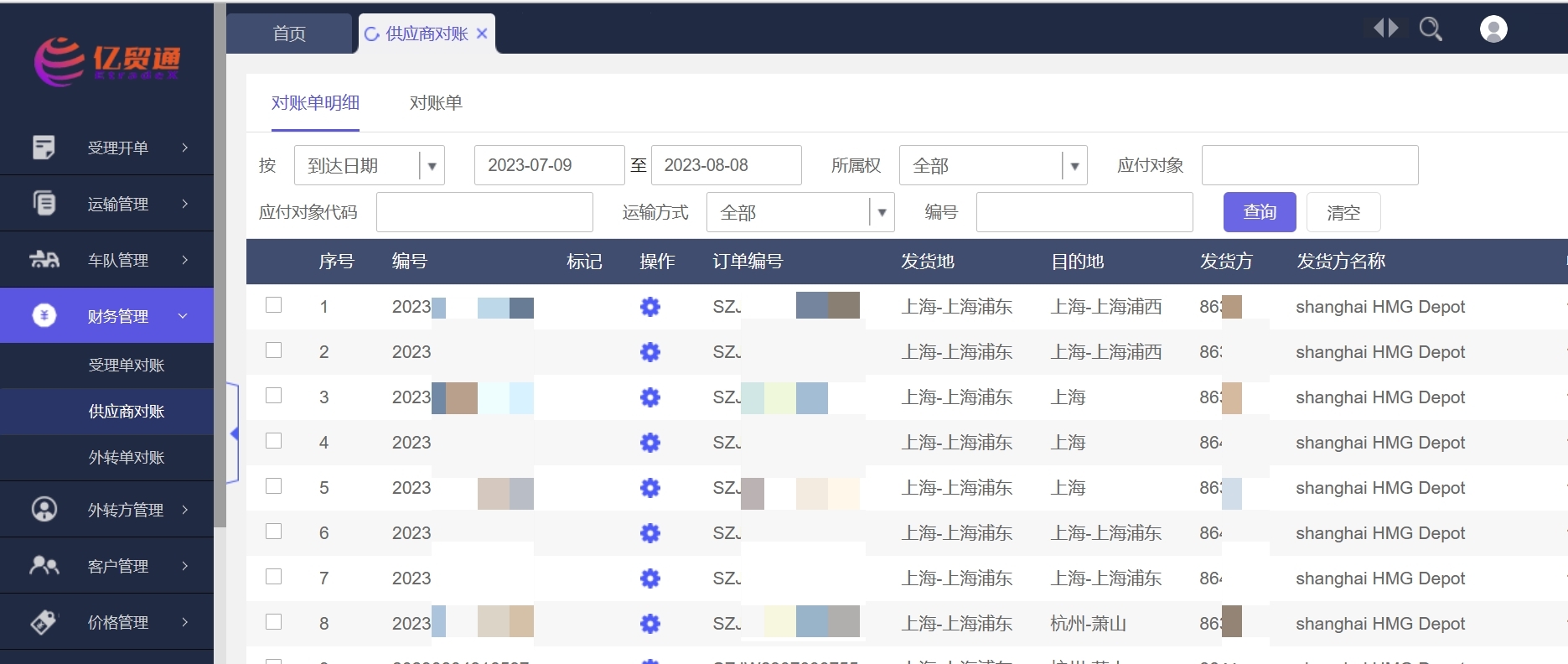
Task: Click the 车队管理 truck icon
Action: 44,259
